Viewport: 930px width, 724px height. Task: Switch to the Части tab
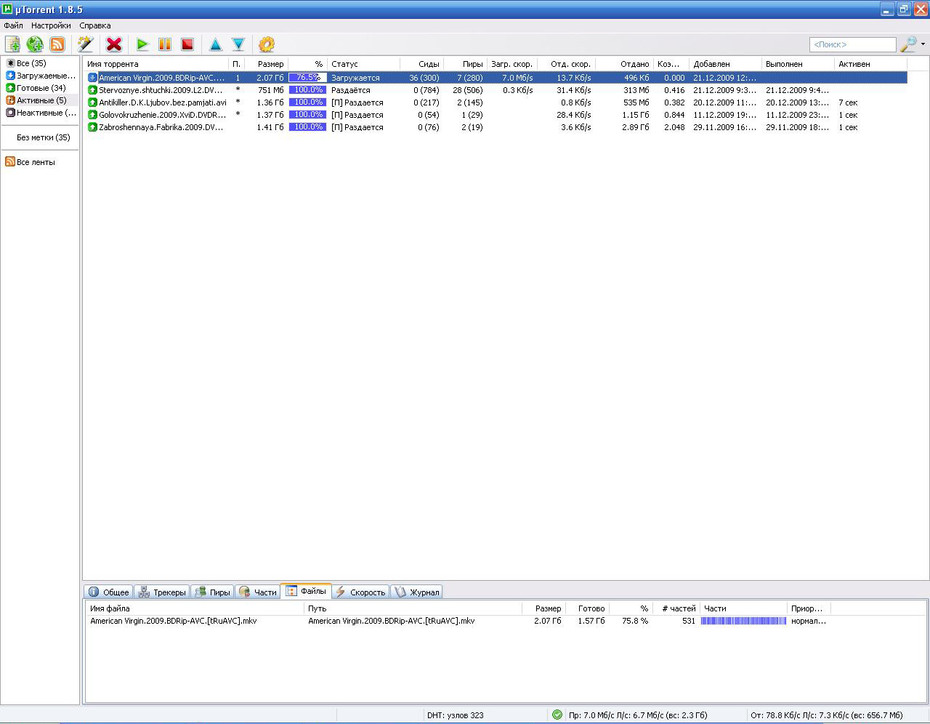pos(258,592)
